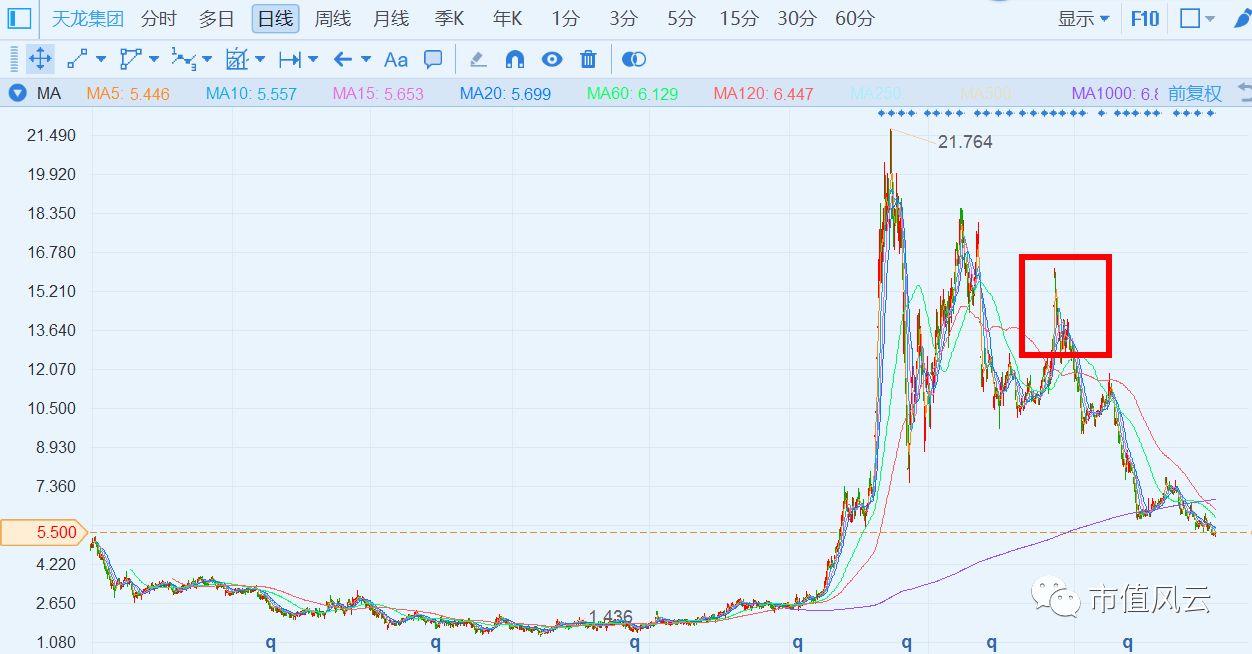Open dropdown next to measurement tool
The image size is (1252, 654).
pos(260,60)
